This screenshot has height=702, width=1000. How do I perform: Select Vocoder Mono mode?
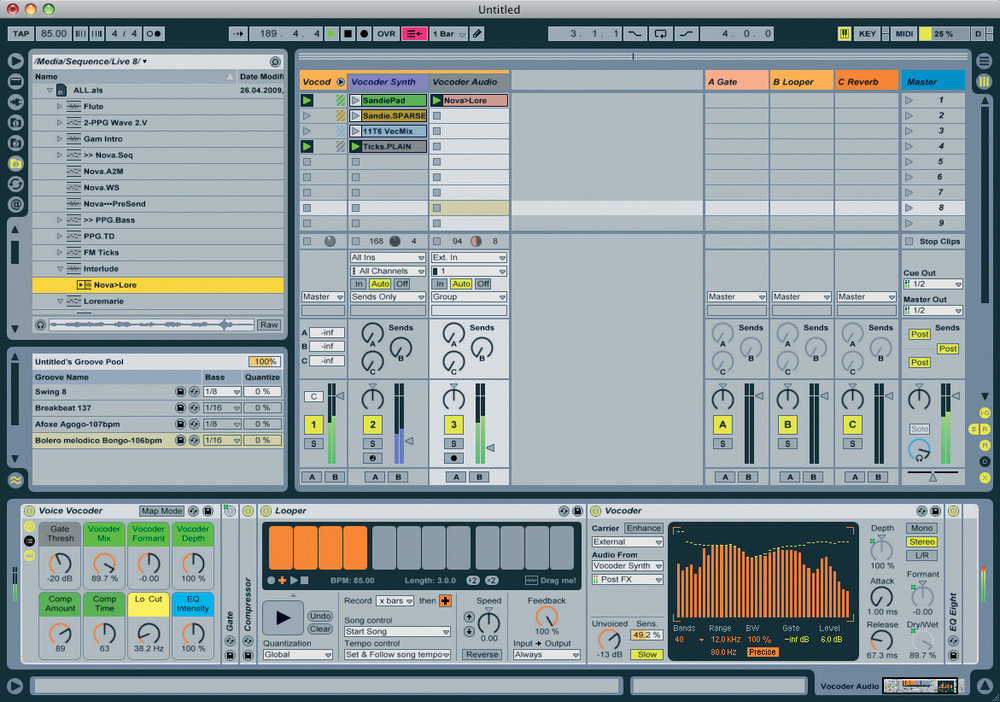coord(922,529)
